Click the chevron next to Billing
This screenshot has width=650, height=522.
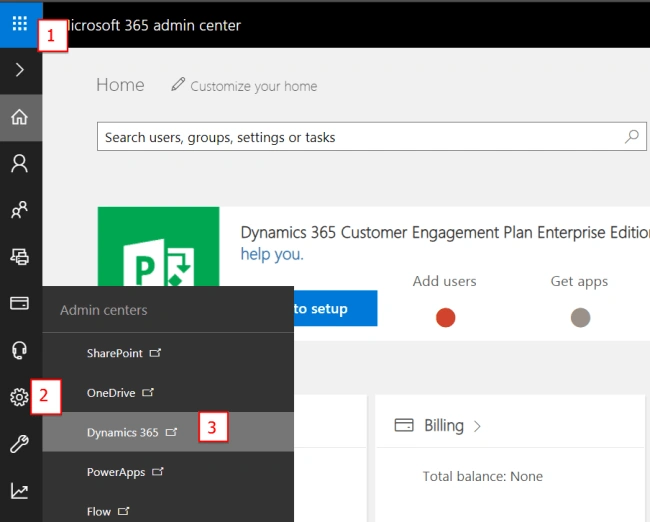(x=477, y=426)
